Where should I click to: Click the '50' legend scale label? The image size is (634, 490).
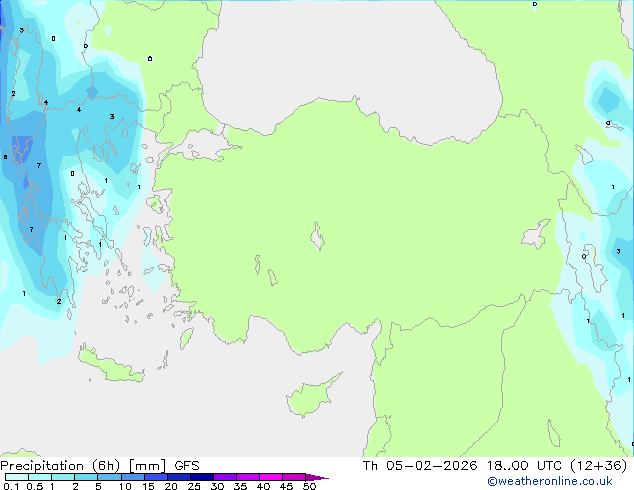309,486
